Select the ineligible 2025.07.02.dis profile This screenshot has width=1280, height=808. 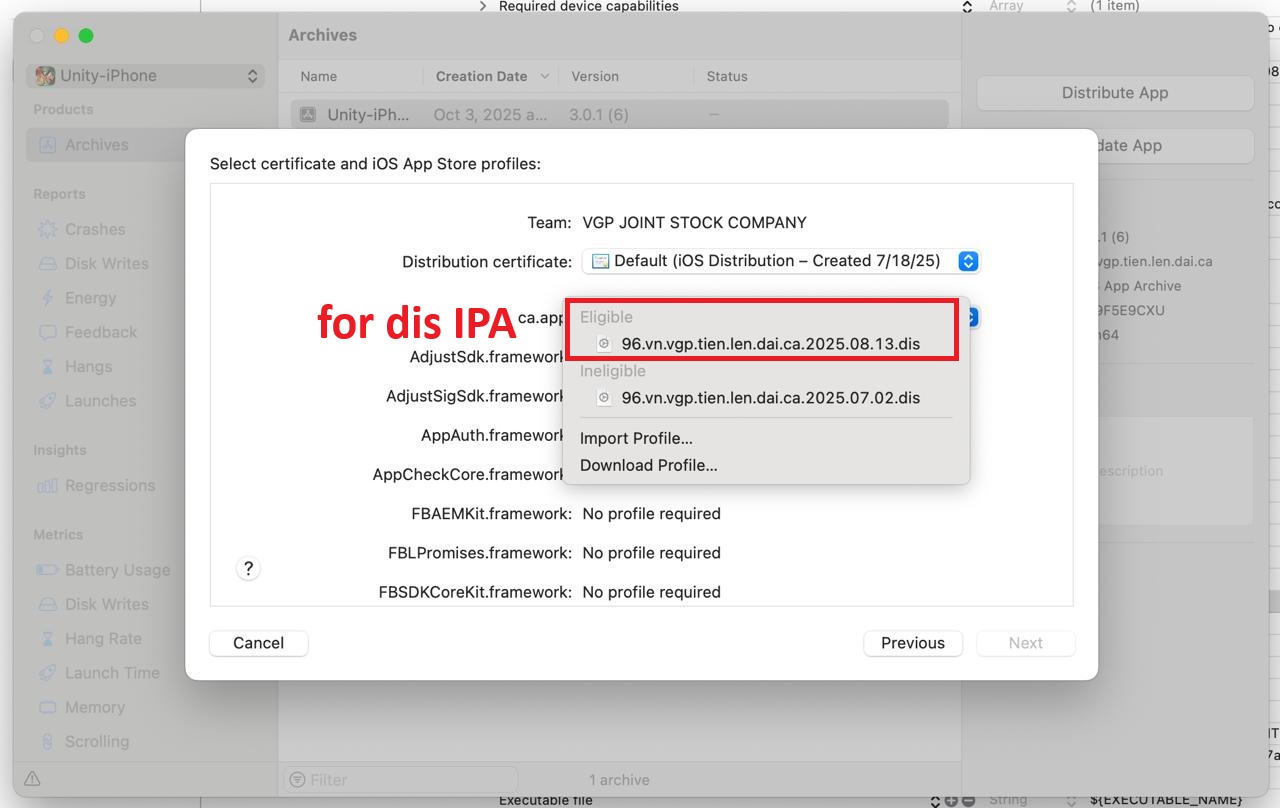pyautogui.click(x=770, y=397)
